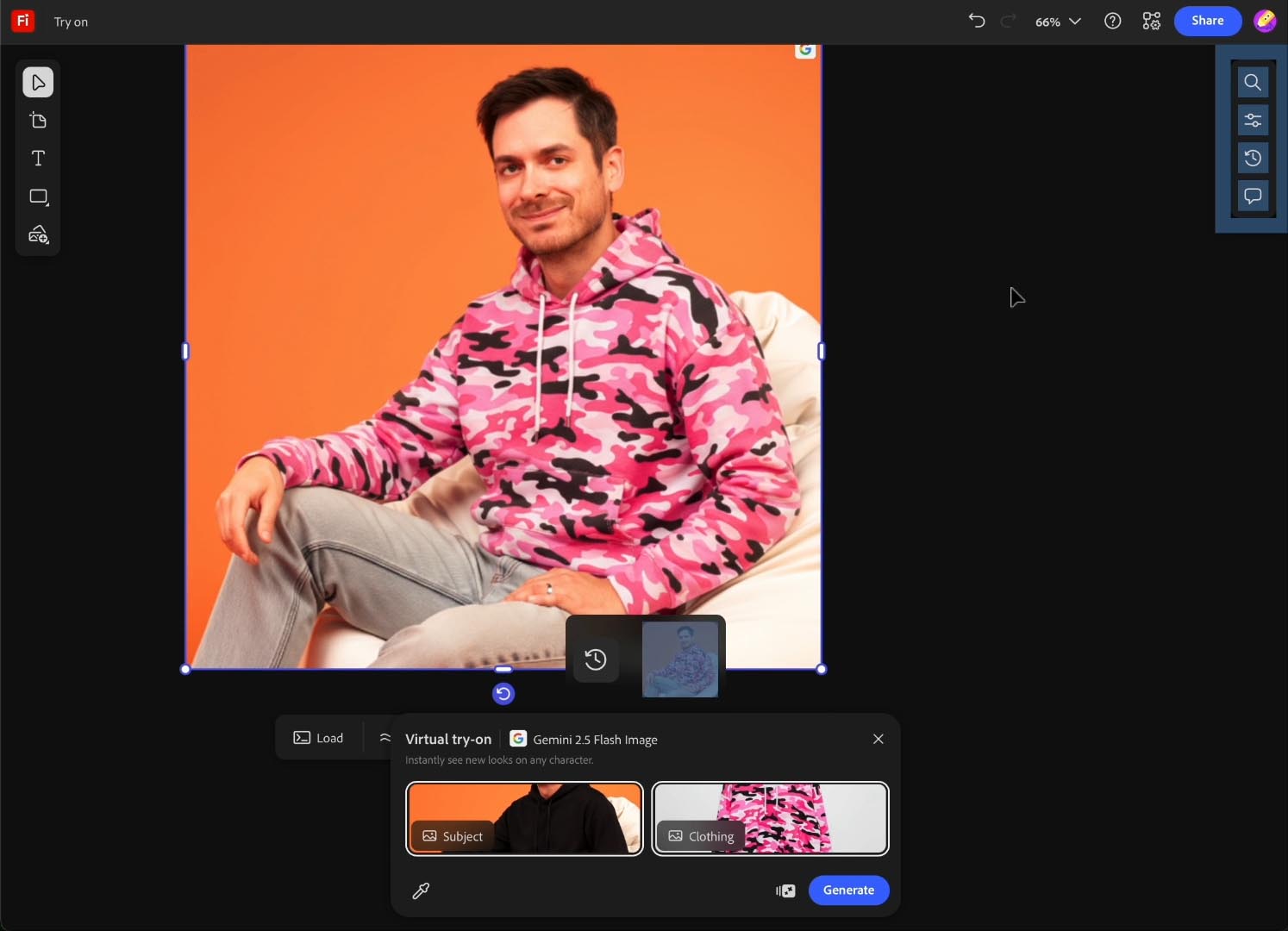The height and width of the screenshot is (931, 1288).
Task: Click the eyedropper icon in try-on panel
Action: [421, 890]
